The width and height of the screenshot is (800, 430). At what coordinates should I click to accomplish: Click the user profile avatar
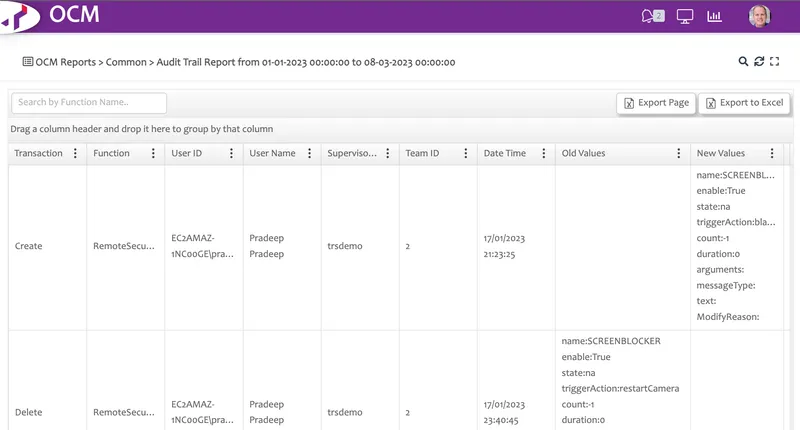pos(759,16)
